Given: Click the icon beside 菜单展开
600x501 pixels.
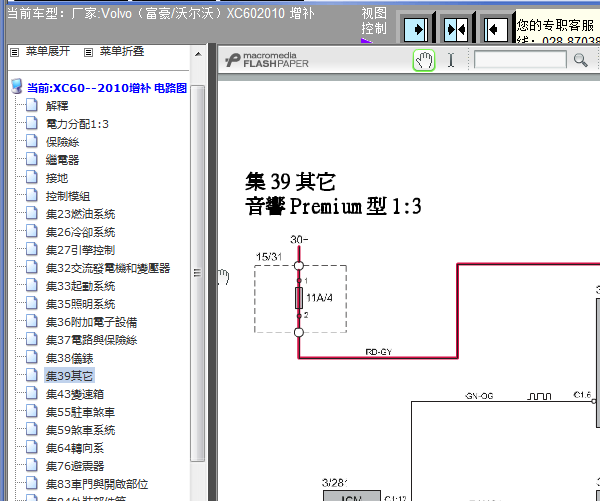Looking at the screenshot, I should 15,52.
